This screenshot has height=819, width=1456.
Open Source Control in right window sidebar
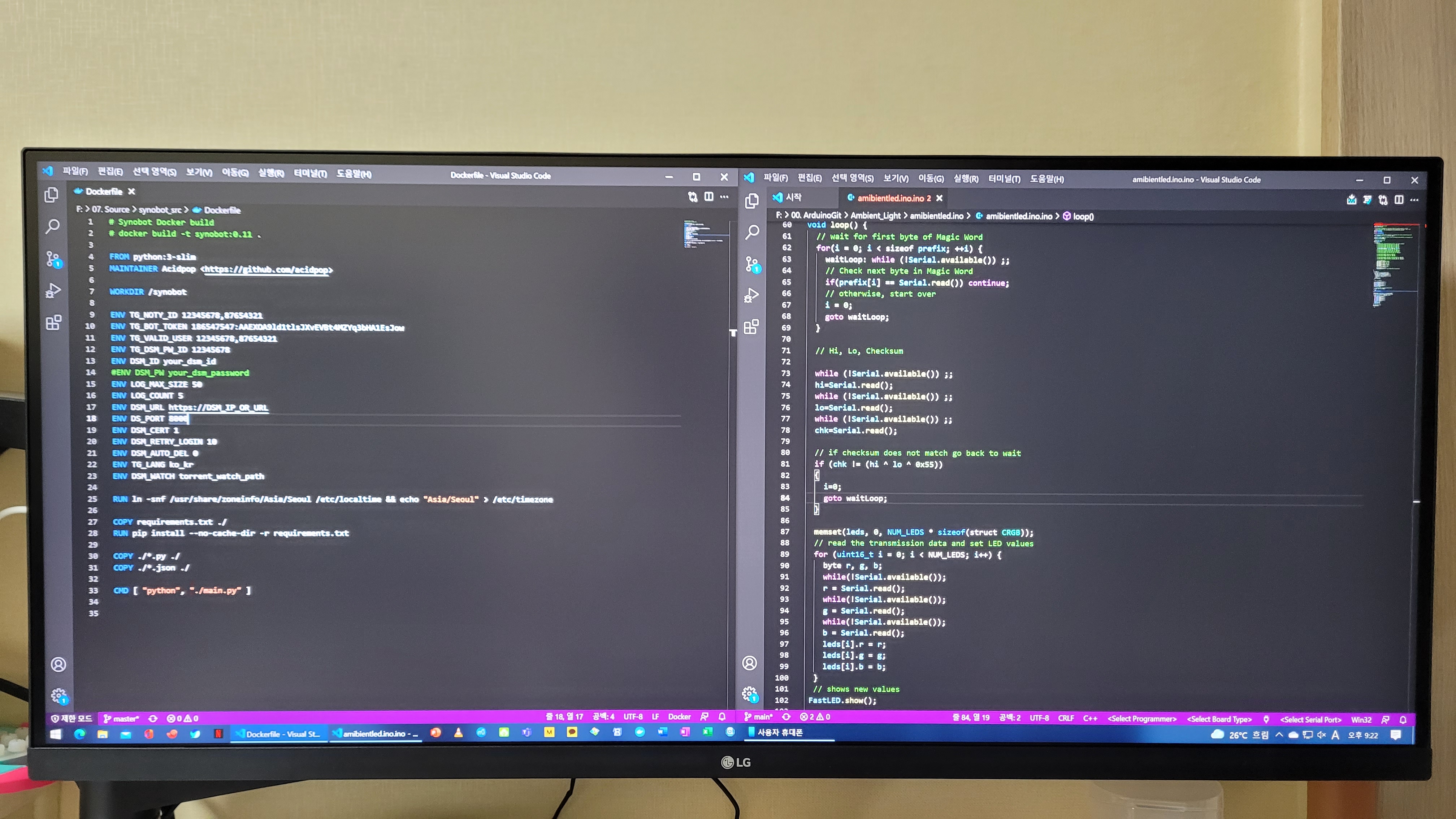(x=752, y=264)
